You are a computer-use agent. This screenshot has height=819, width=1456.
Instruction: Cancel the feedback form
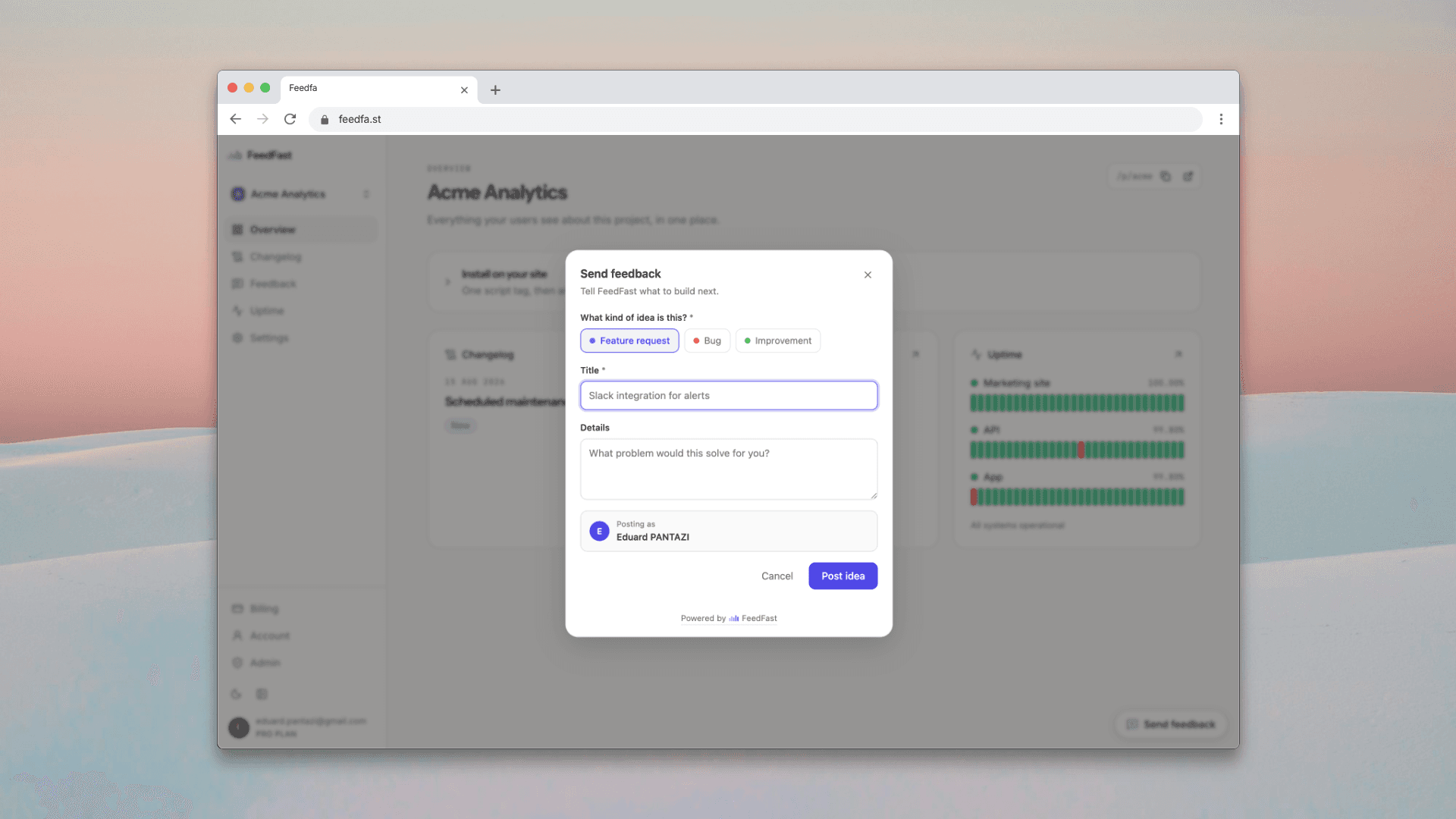point(777,576)
